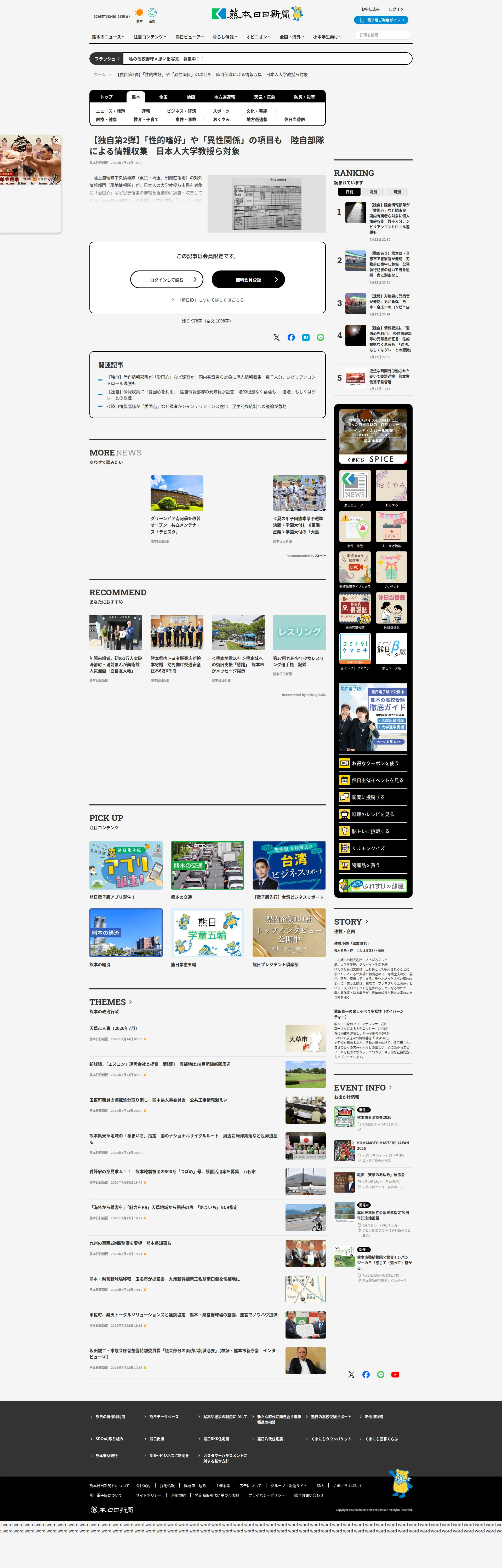
Task: Open 「熊日ID」について詳しくはこちら link
Action: tap(208, 300)
